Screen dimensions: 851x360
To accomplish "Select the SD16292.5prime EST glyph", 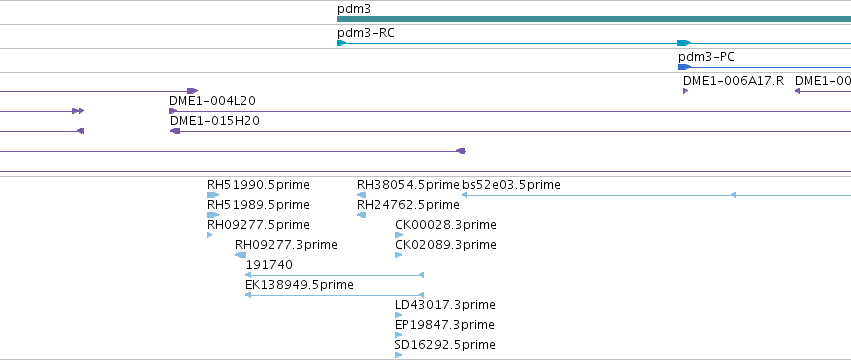I will tap(398, 355).
